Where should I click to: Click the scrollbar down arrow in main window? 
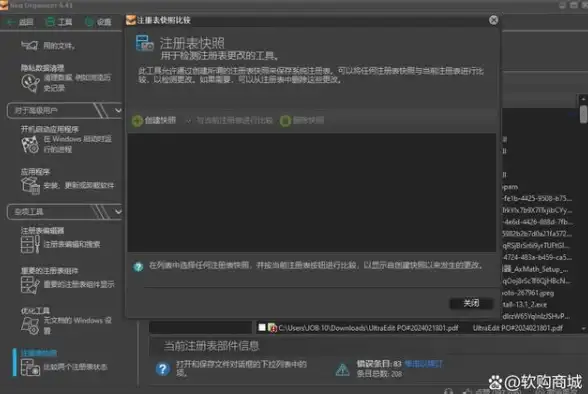pos(583,328)
